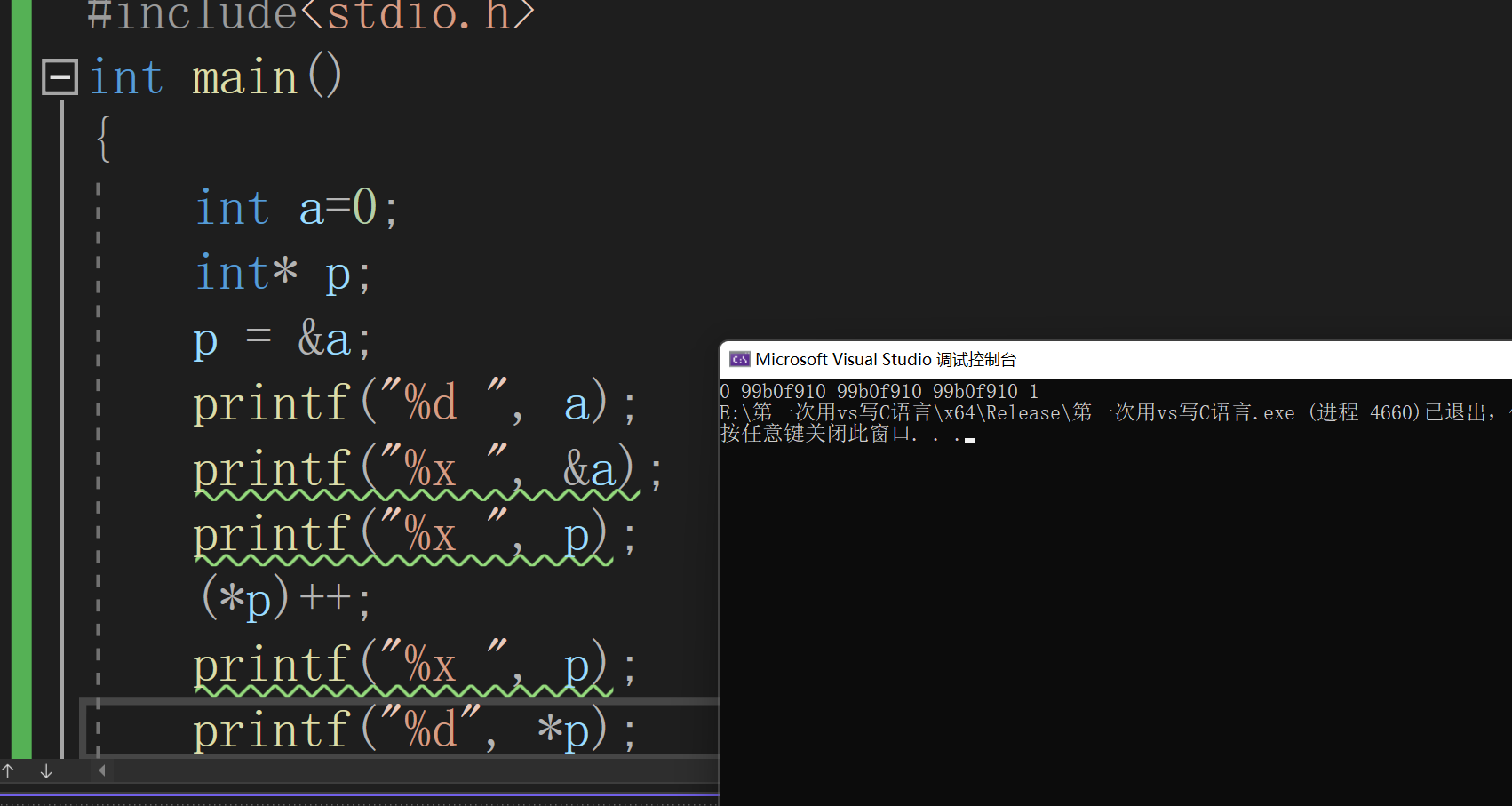Screen dimensions: 1512x806
Task: Click the line printf("%d ", a);
Action: tap(415, 404)
